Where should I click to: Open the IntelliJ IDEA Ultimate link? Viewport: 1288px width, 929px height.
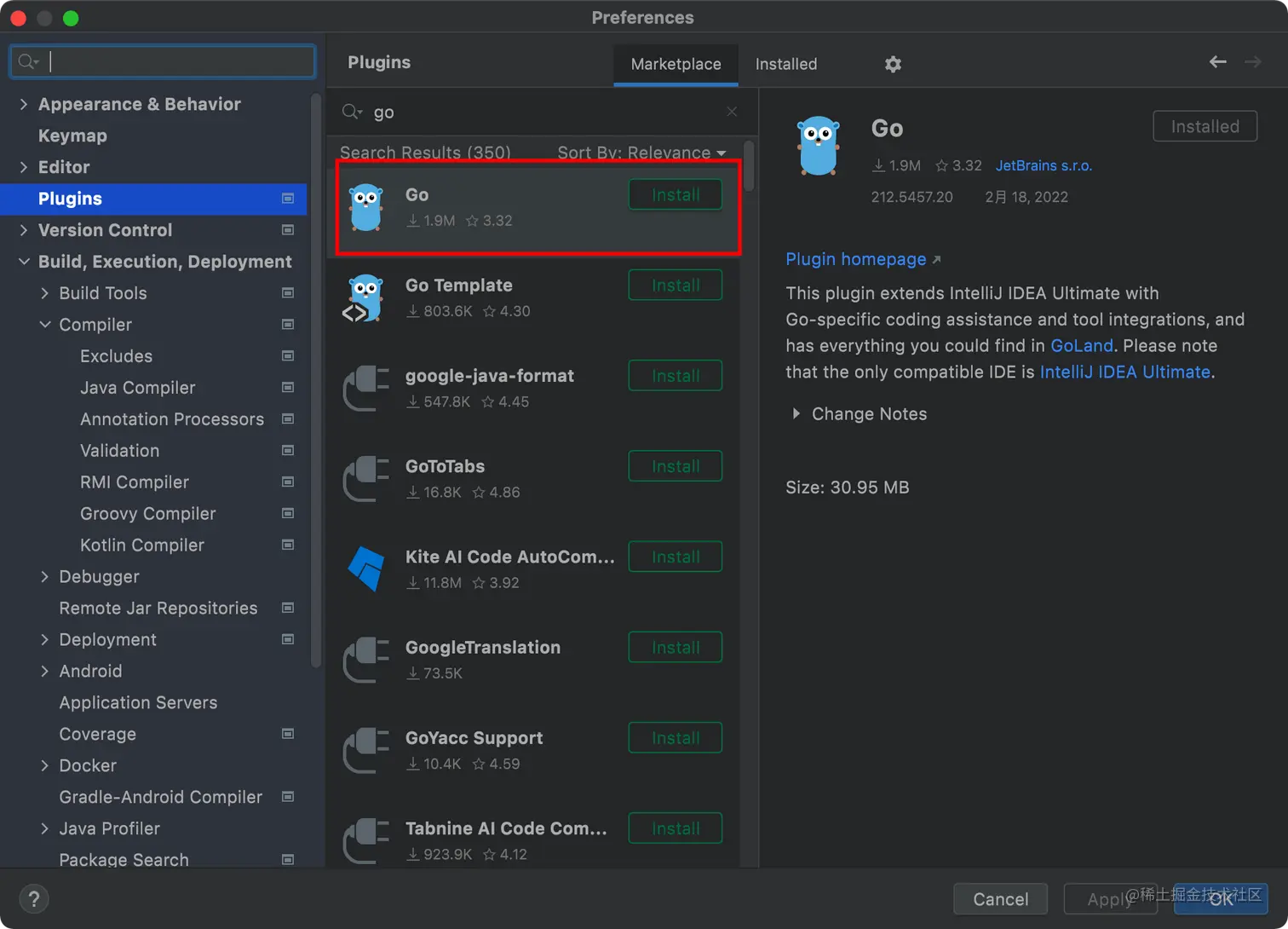coord(1124,372)
